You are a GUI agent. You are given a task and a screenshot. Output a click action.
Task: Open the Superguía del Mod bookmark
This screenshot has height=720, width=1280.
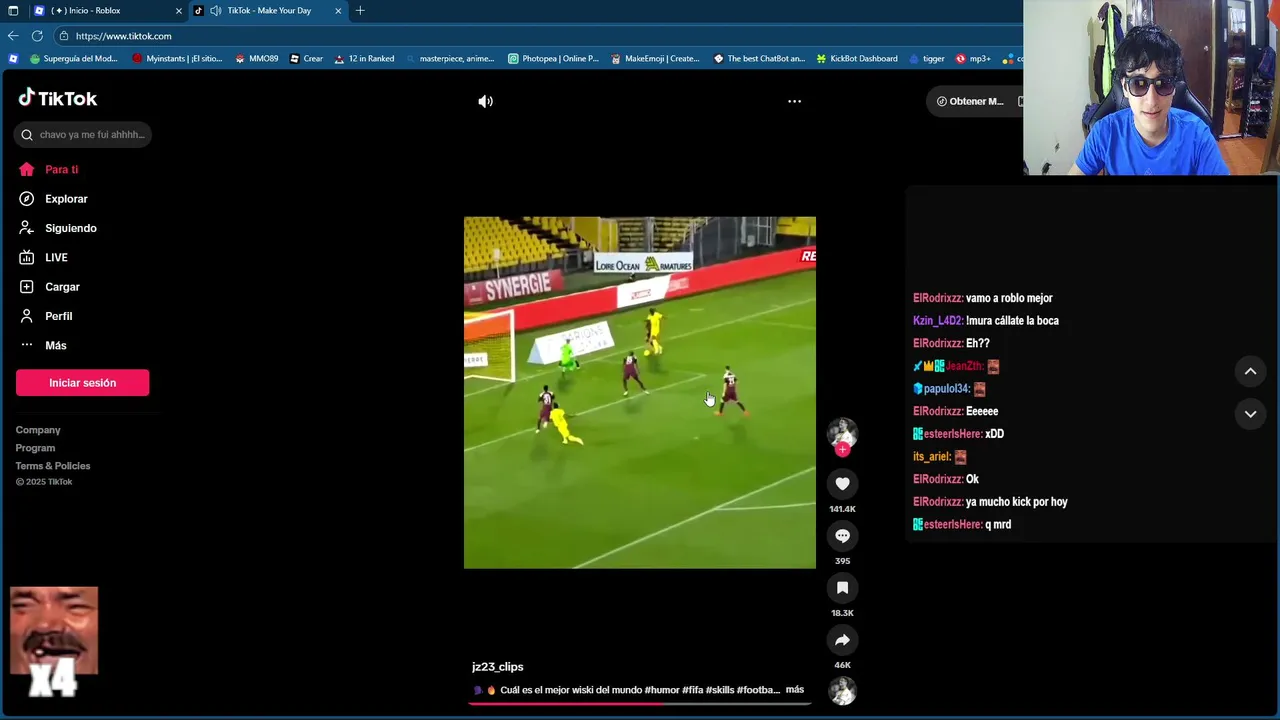(x=74, y=59)
